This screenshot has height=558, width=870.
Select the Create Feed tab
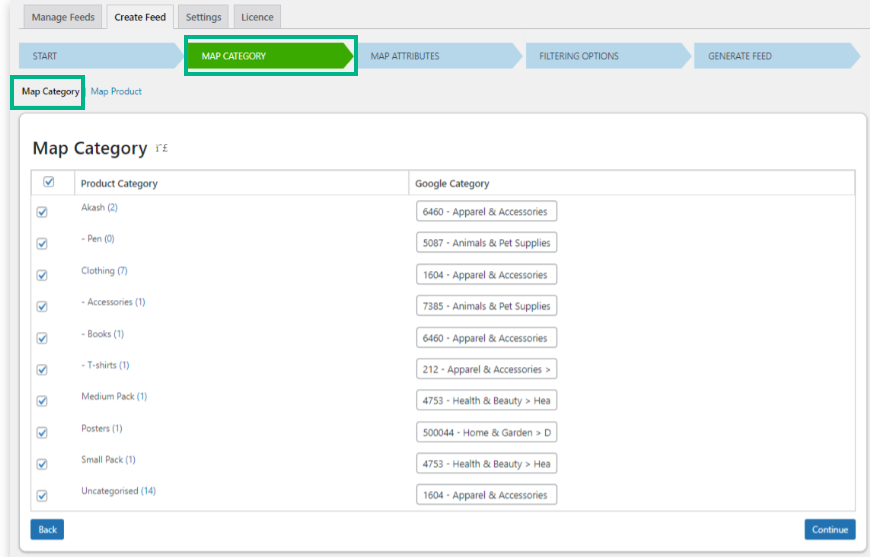point(140,17)
